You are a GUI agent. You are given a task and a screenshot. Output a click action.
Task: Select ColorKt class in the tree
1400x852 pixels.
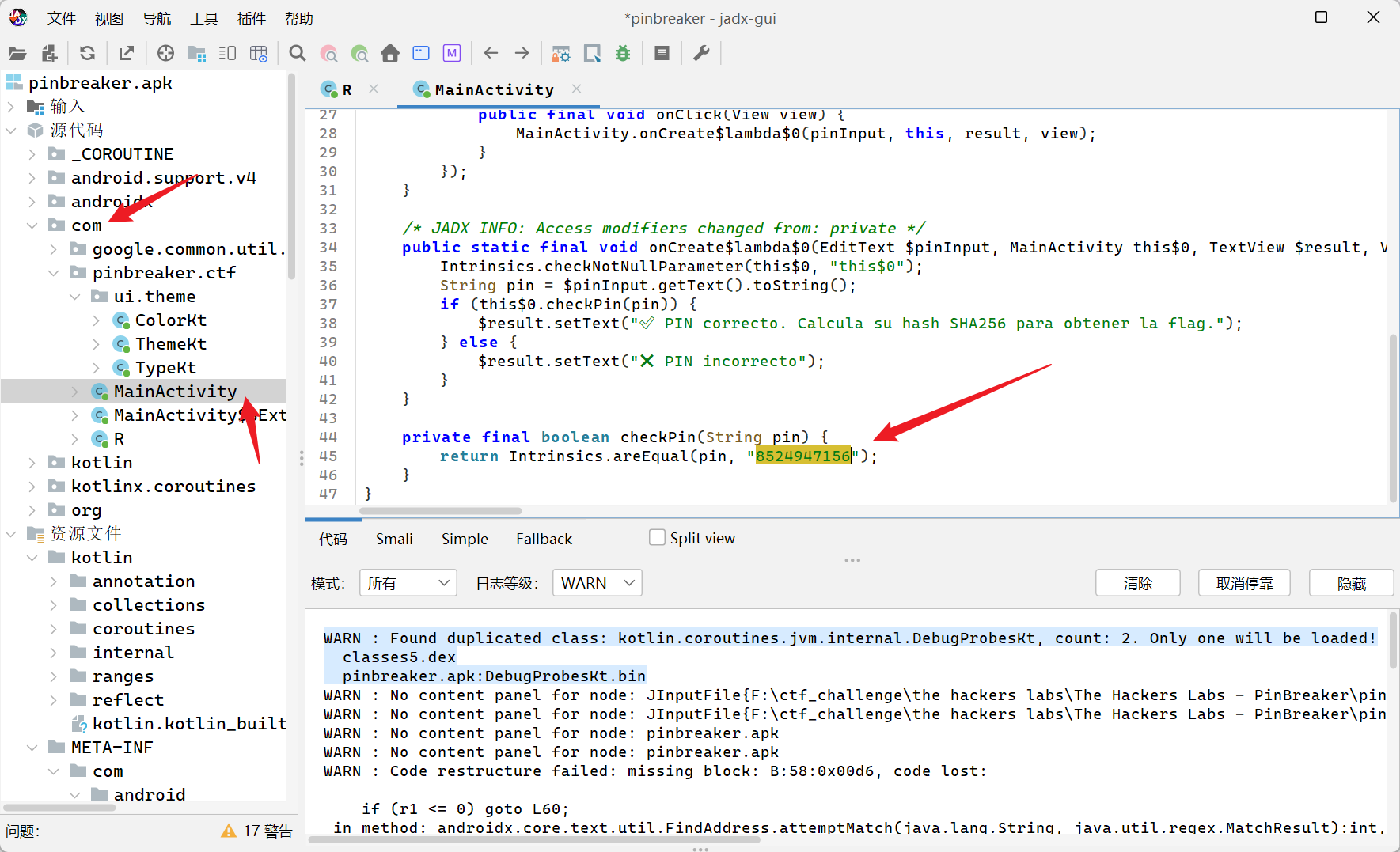pos(170,320)
